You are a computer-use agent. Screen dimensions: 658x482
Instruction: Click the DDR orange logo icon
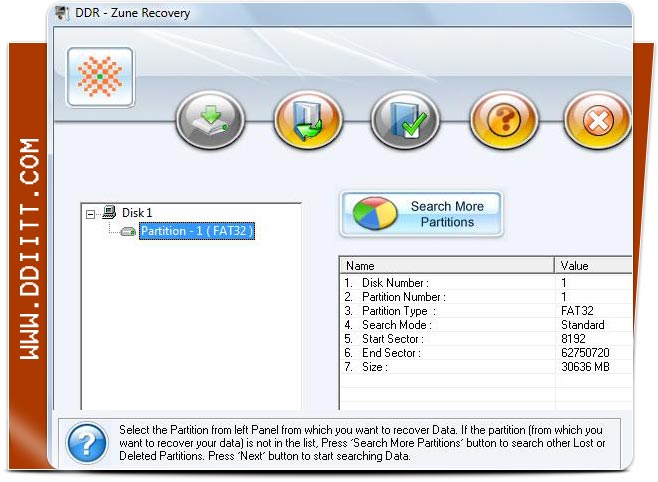[x=100, y=77]
